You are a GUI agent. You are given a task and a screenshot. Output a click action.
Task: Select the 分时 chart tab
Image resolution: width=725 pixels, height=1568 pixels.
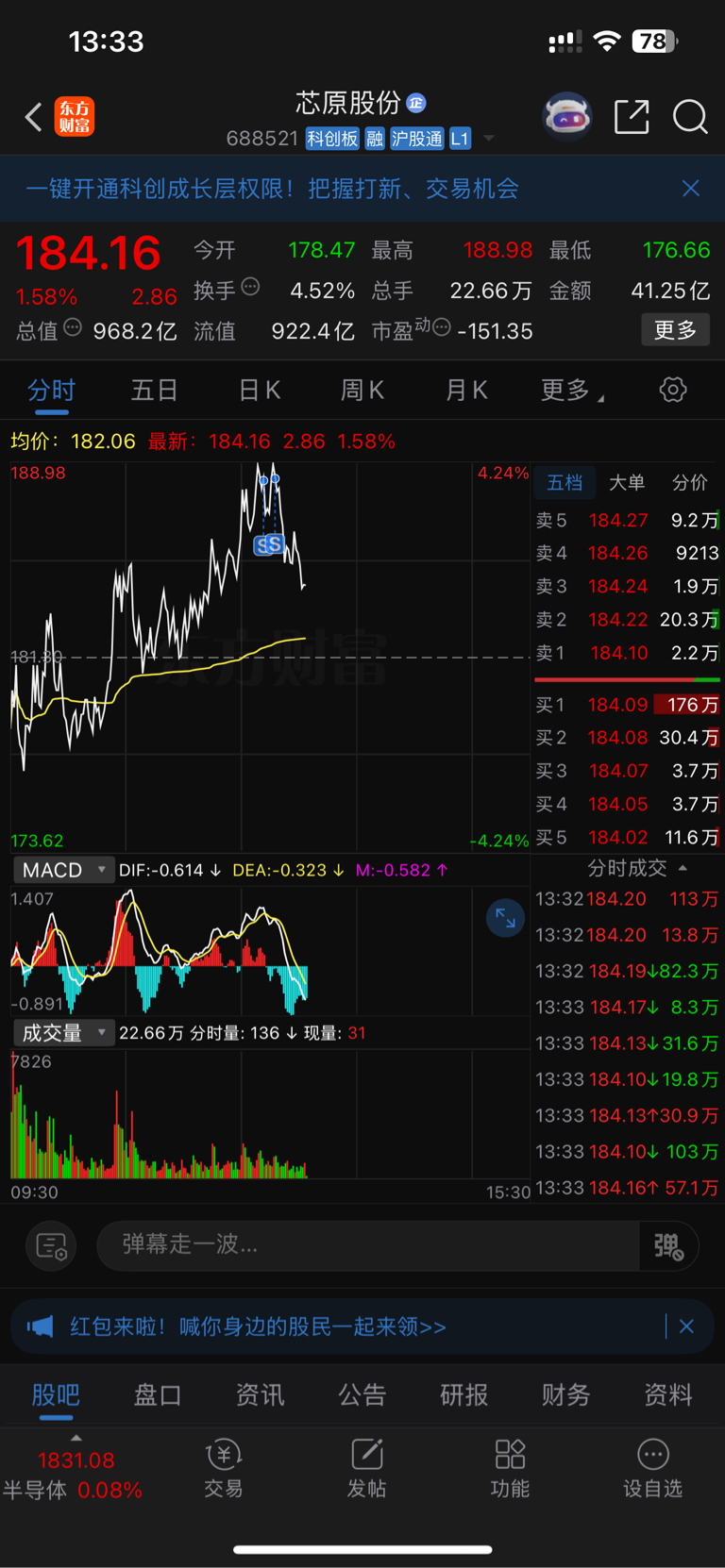point(51,390)
